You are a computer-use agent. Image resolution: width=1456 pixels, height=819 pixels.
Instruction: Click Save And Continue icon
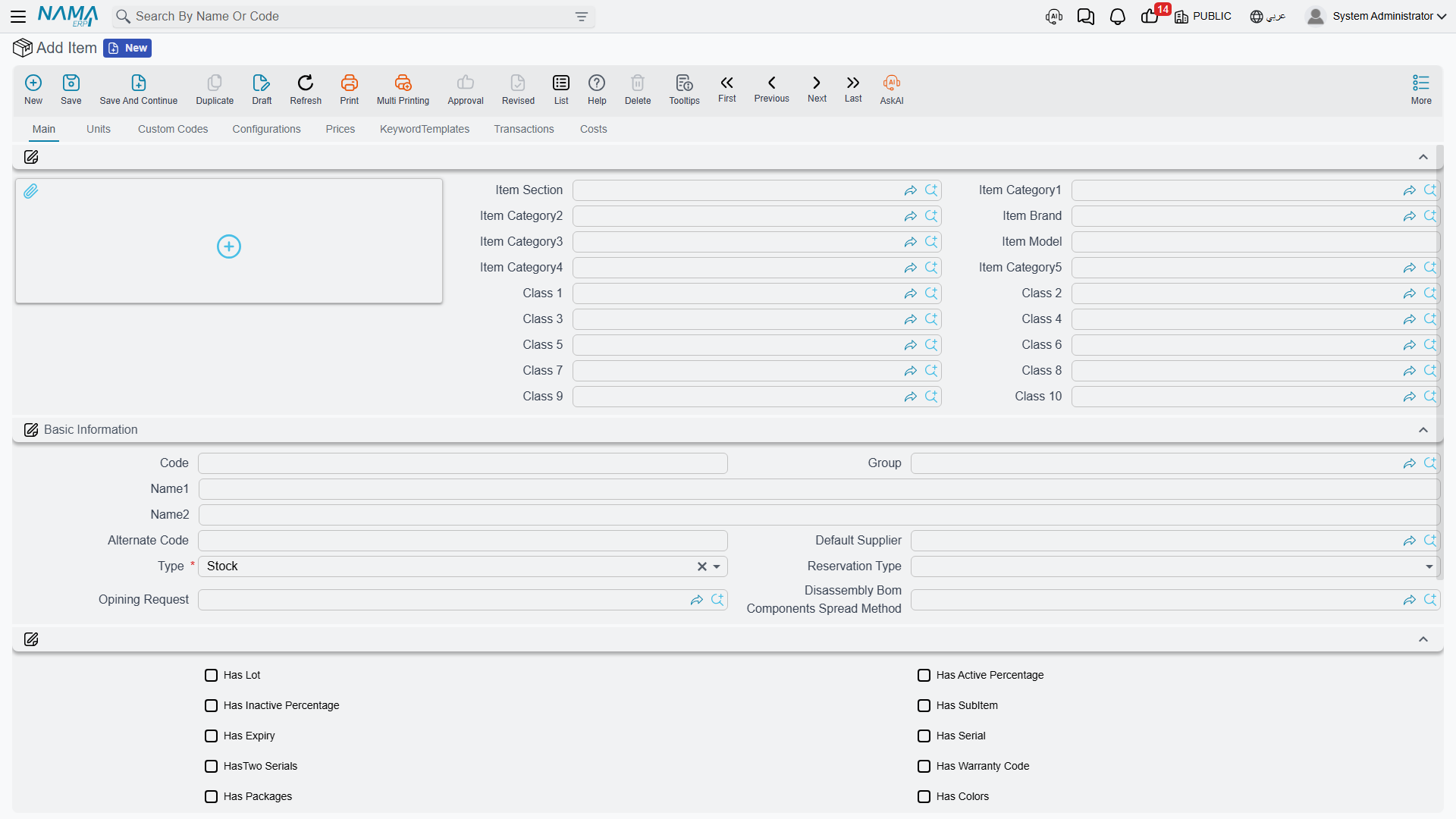tap(139, 89)
